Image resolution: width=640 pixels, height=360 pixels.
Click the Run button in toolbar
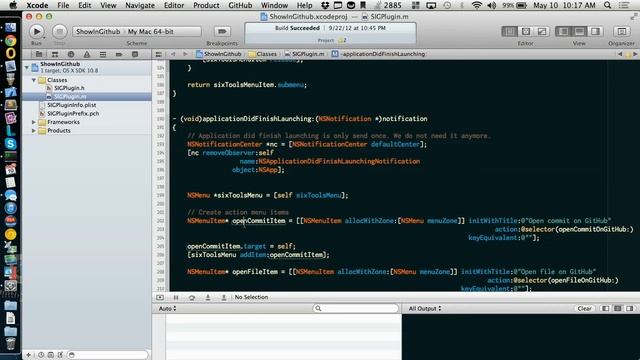(36, 31)
